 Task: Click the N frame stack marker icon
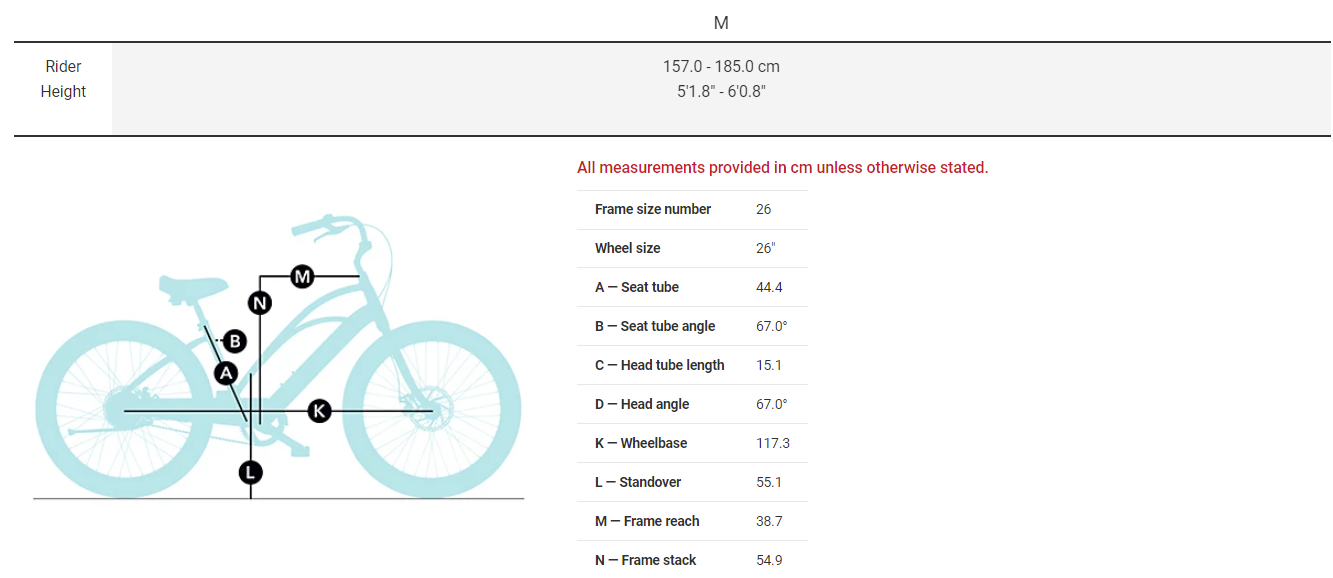(260, 303)
